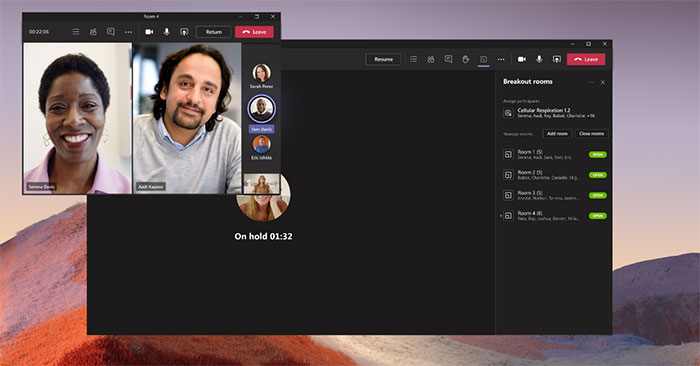Viewport: 700px width, 366px height.
Task: Open chat in Room 4 window
Action: click(111, 32)
